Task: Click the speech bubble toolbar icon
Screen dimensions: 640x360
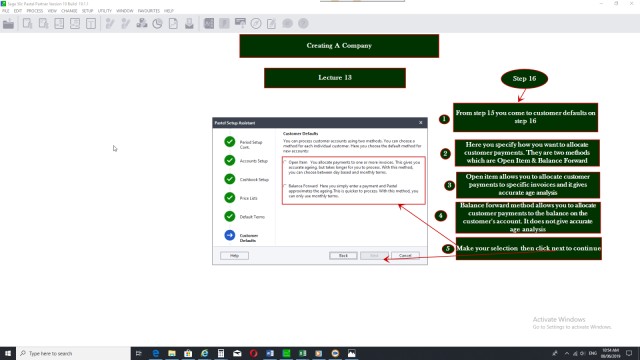Action: click(x=287, y=24)
